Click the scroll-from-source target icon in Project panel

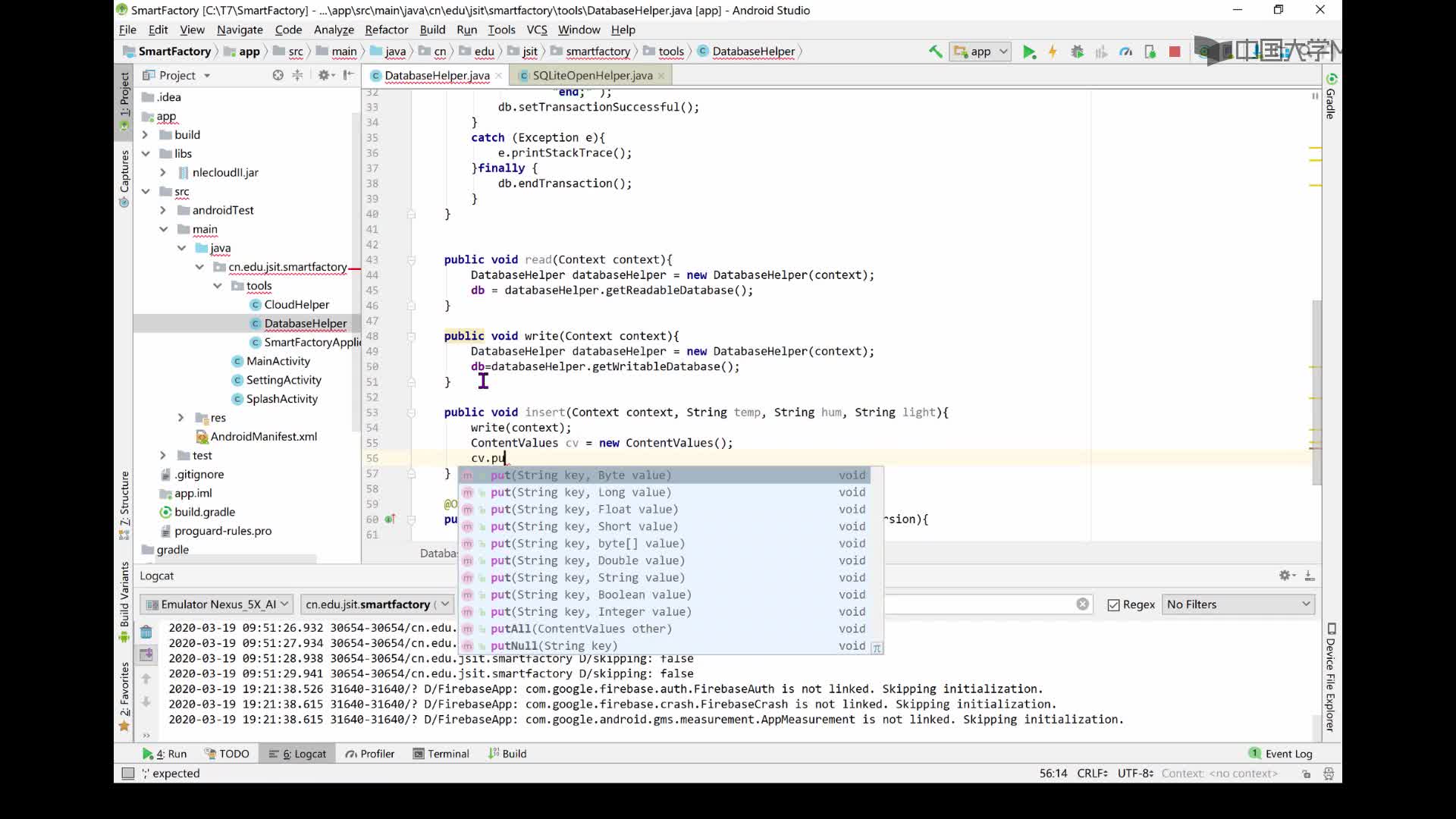(x=278, y=75)
